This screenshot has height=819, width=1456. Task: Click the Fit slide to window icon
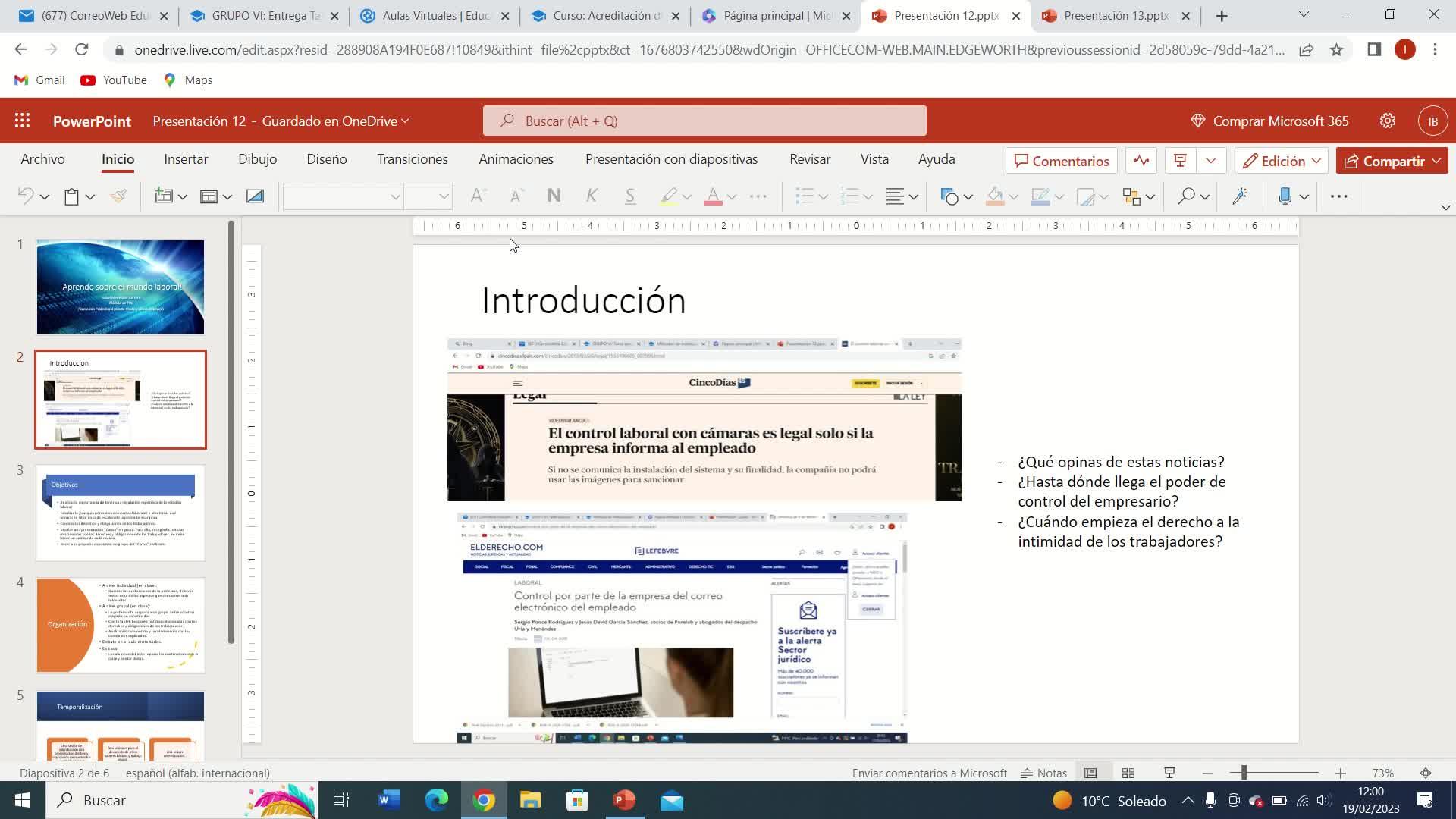(1426, 773)
